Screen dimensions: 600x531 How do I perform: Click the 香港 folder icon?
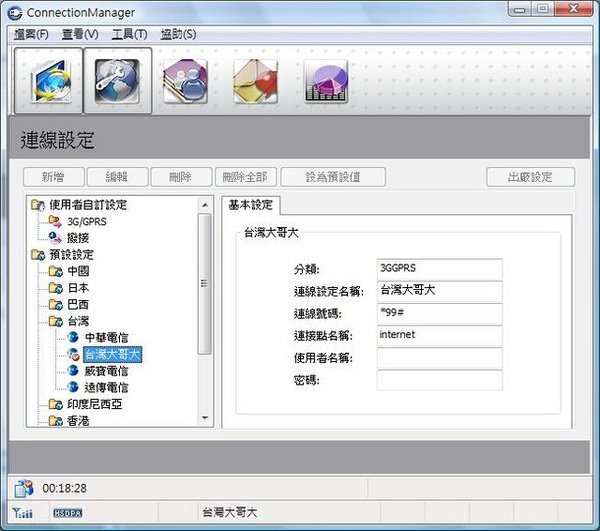56,421
